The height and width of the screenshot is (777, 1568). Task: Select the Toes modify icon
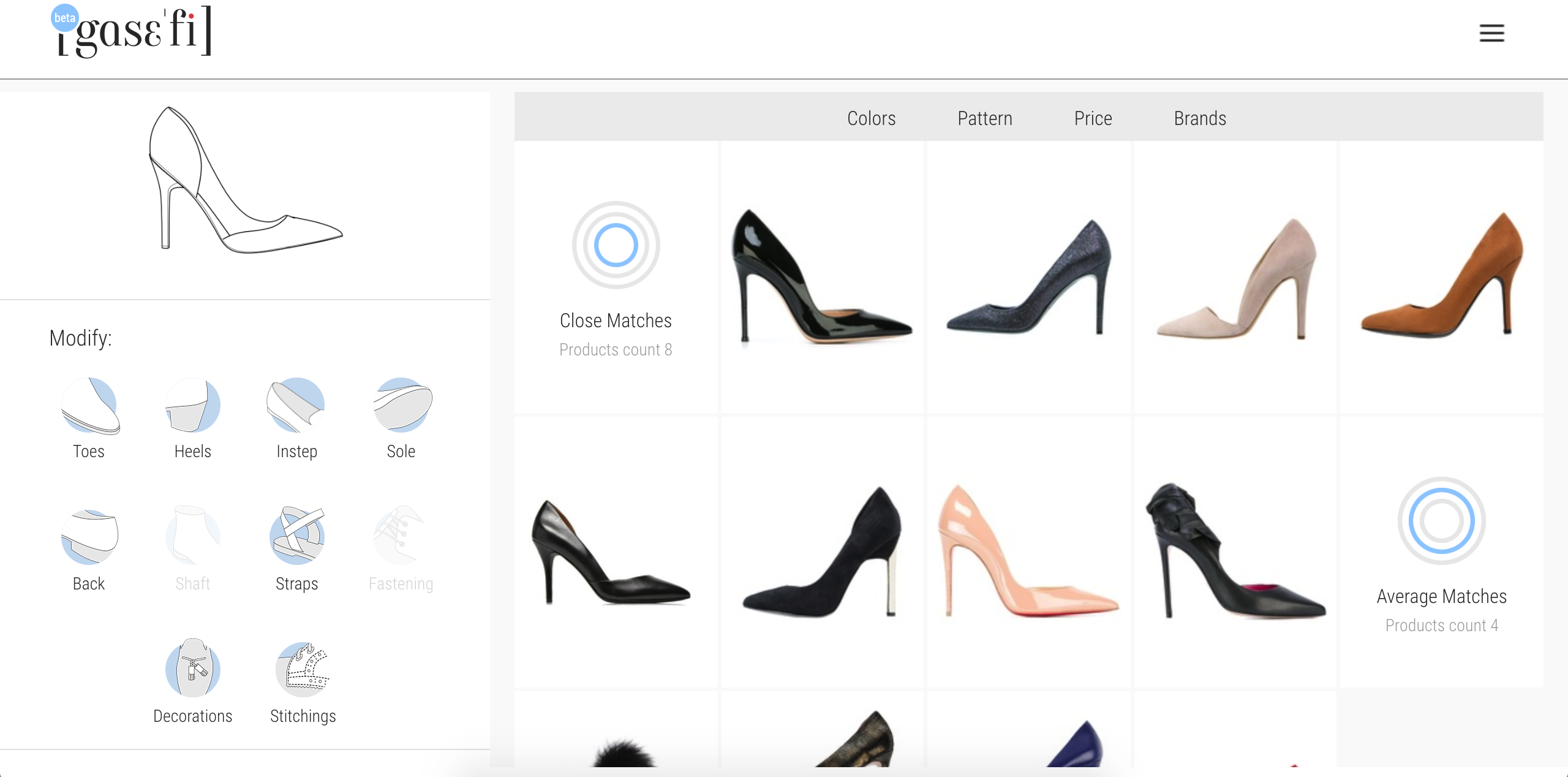coord(89,406)
